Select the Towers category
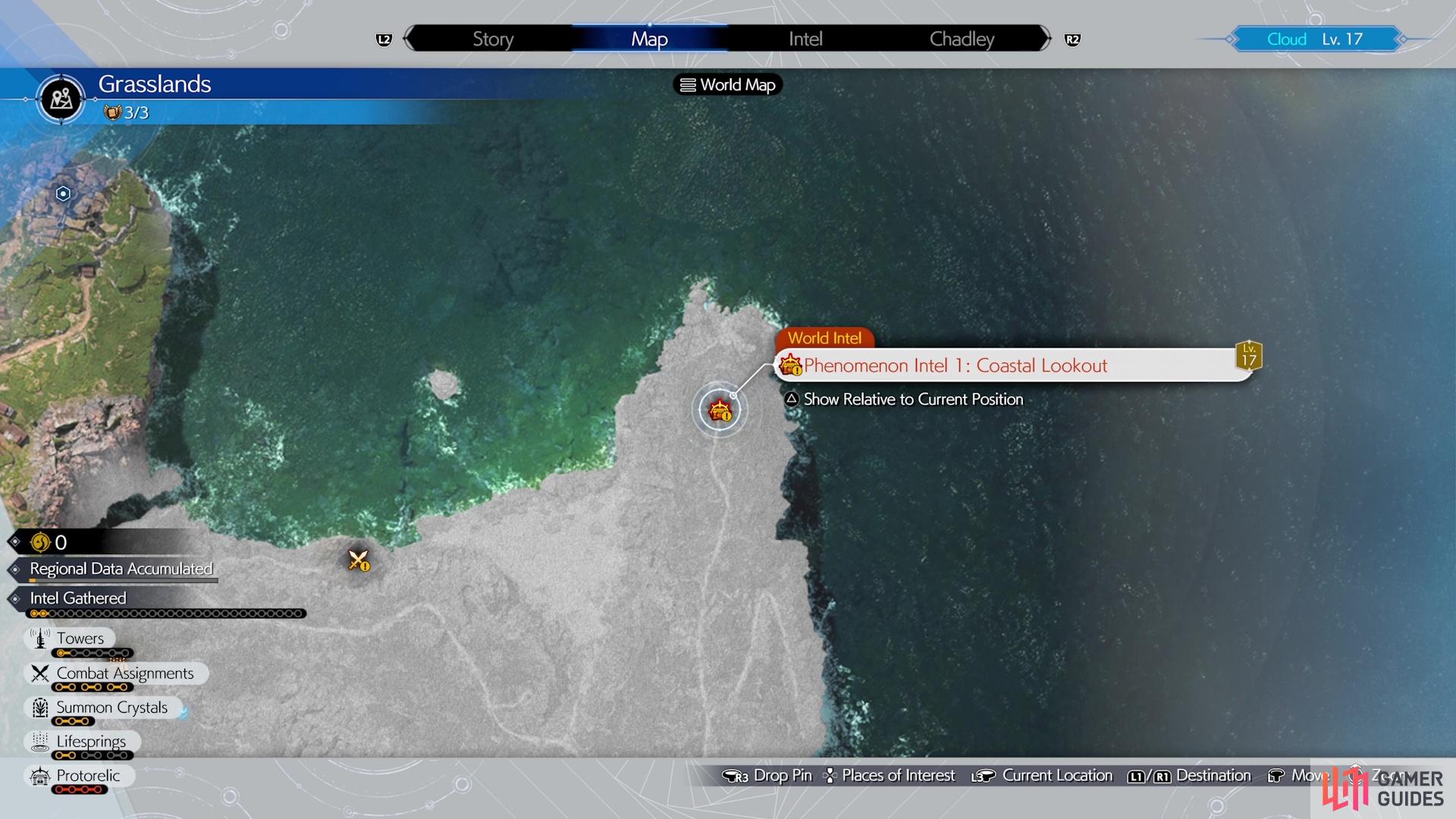The width and height of the screenshot is (1456, 819). (x=70, y=639)
